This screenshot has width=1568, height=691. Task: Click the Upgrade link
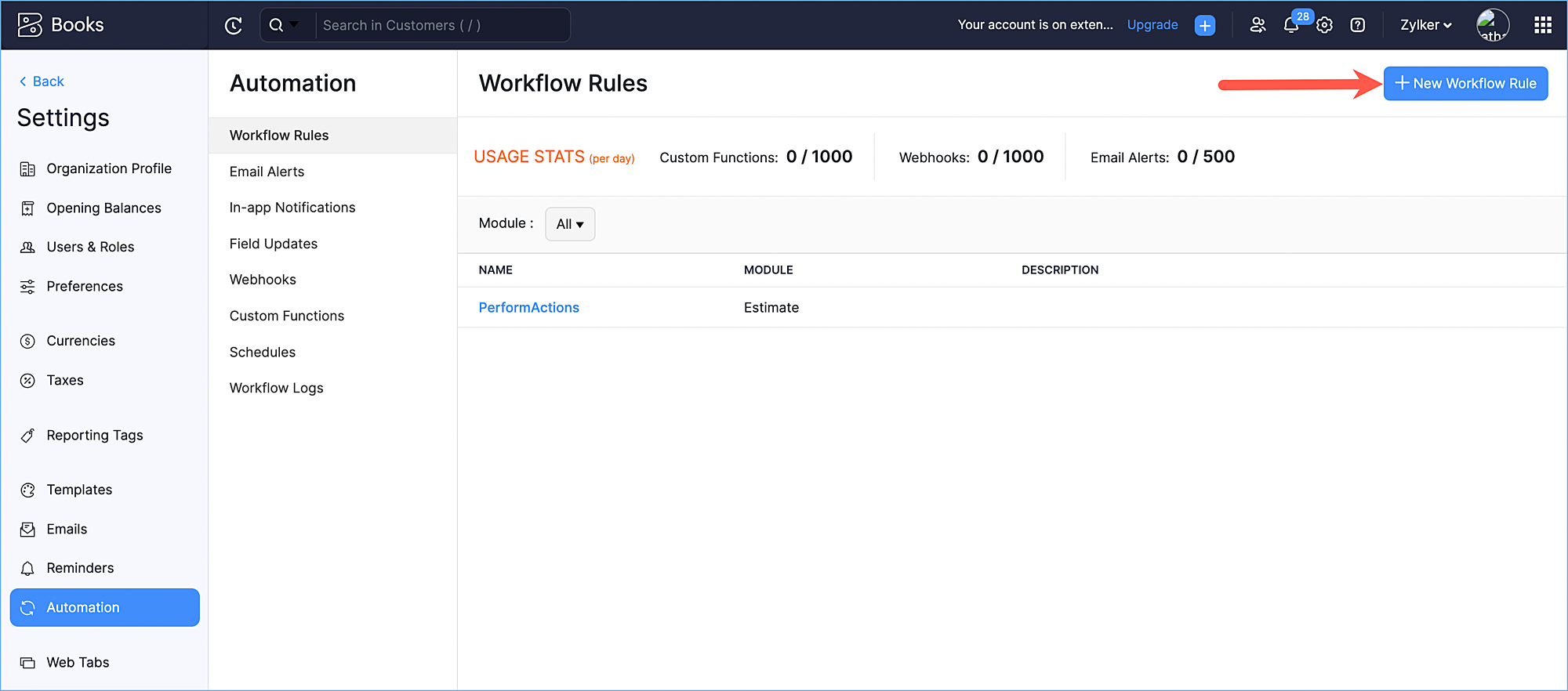pos(1152,25)
